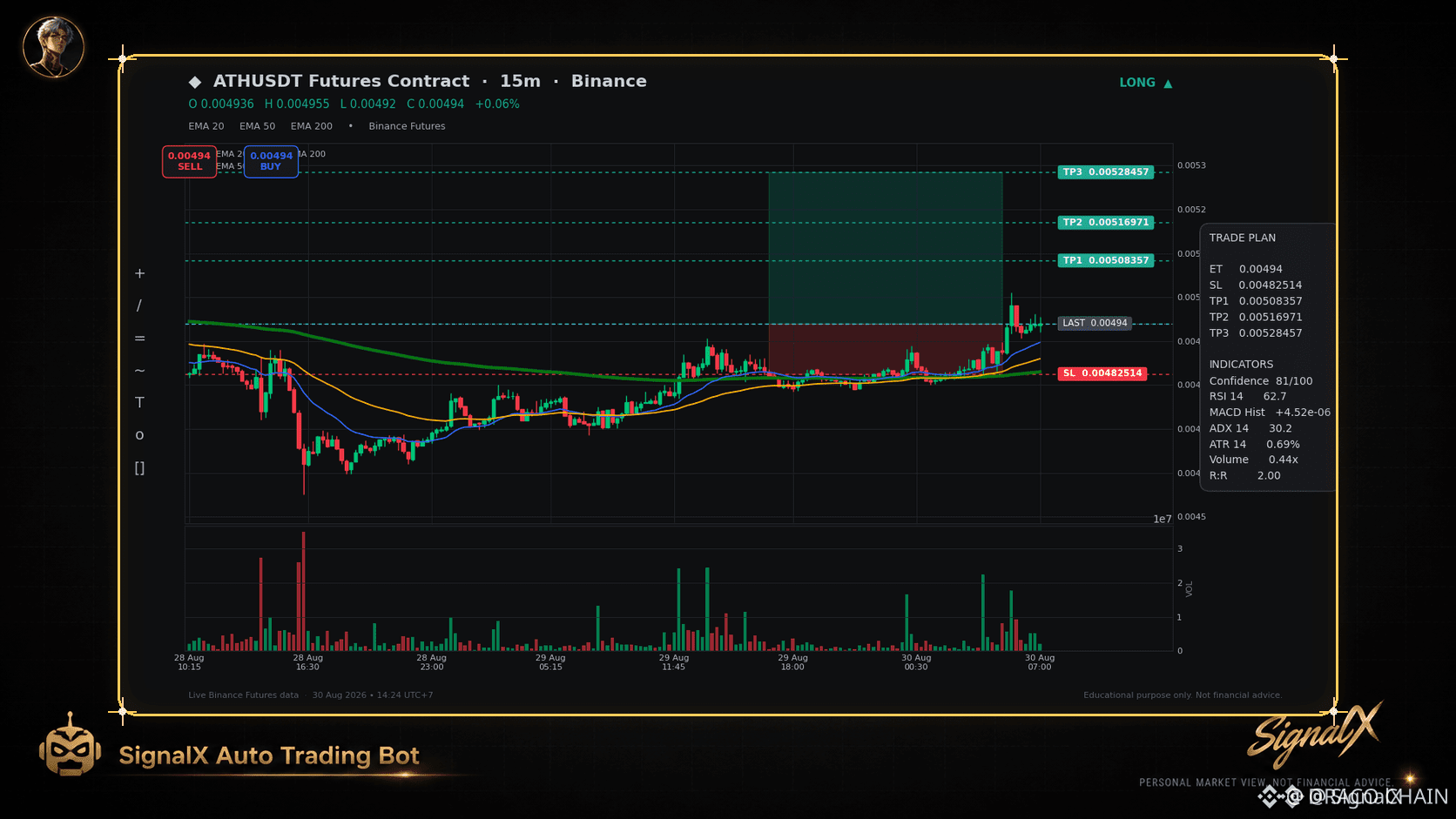1456x819 pixels.
Task: Click the SignalX script logo
Action: click(x=1315, y=734)
